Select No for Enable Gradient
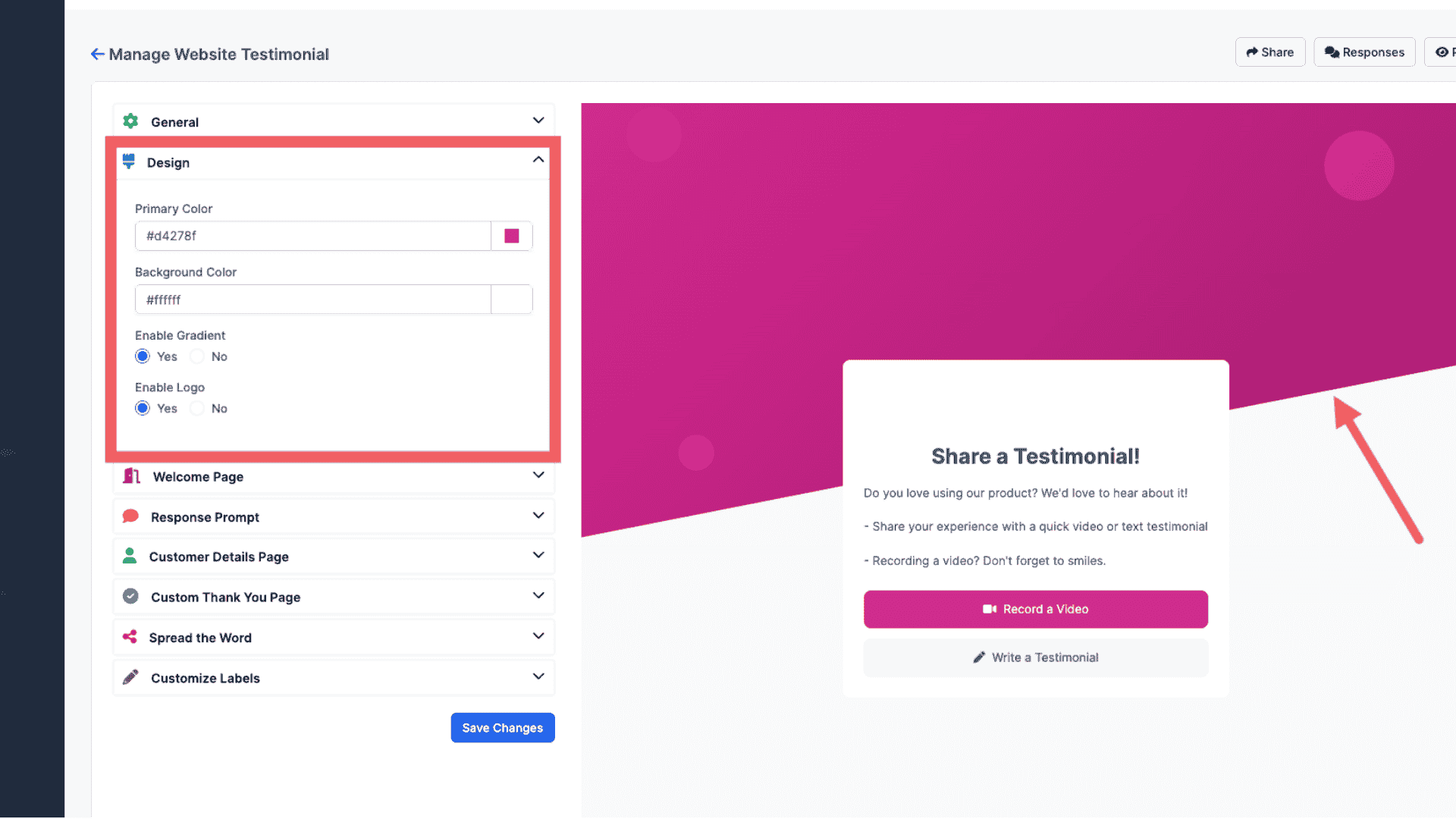The image size is (1456, 819). (197, 356)
